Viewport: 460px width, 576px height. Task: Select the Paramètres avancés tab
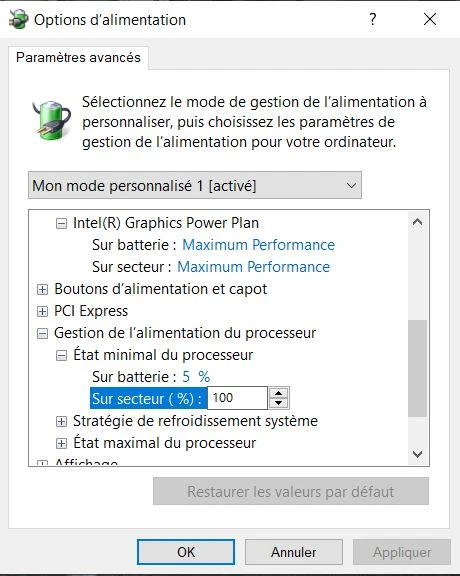pos(78,58)
